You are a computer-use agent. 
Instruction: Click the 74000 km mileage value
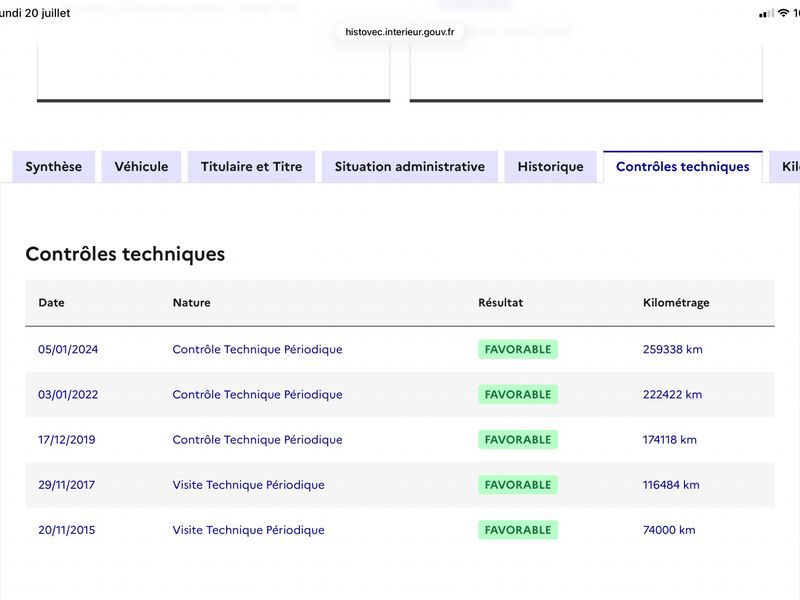pyautogui.click(x=669, y=530)
